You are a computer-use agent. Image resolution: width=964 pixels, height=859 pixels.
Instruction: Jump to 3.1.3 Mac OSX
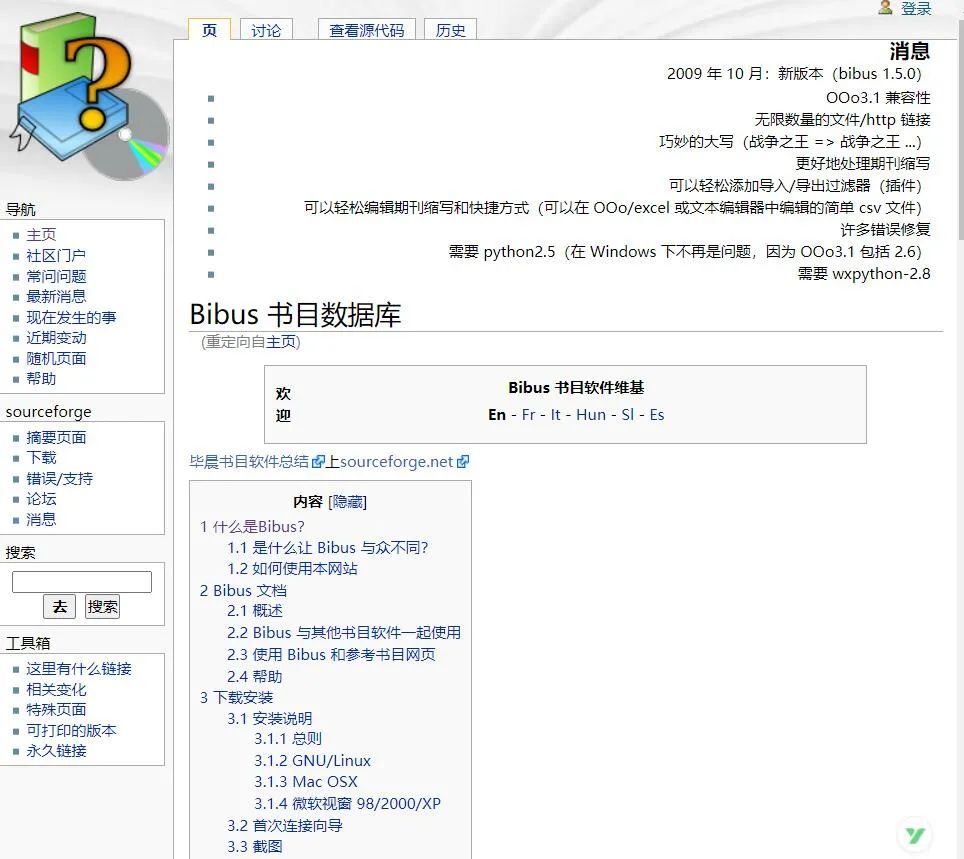click(306, 782)
